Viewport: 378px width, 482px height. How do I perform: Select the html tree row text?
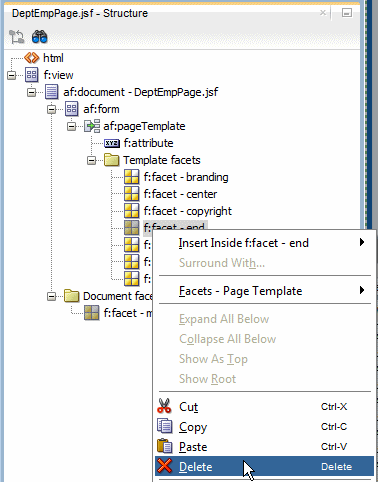[x=53, y=58]
